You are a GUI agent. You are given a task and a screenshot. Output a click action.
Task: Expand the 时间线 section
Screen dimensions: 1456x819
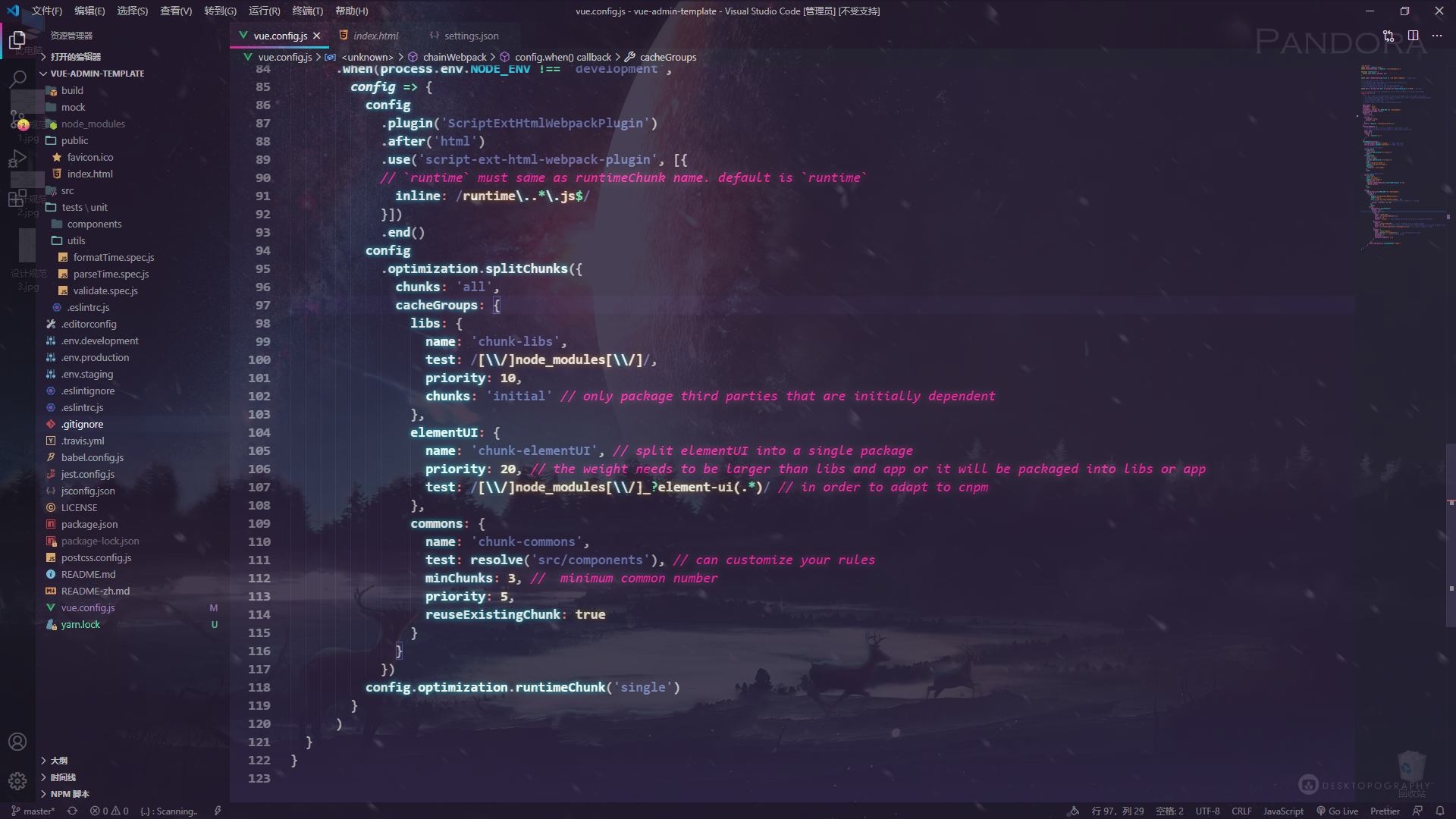click(62, 777)
